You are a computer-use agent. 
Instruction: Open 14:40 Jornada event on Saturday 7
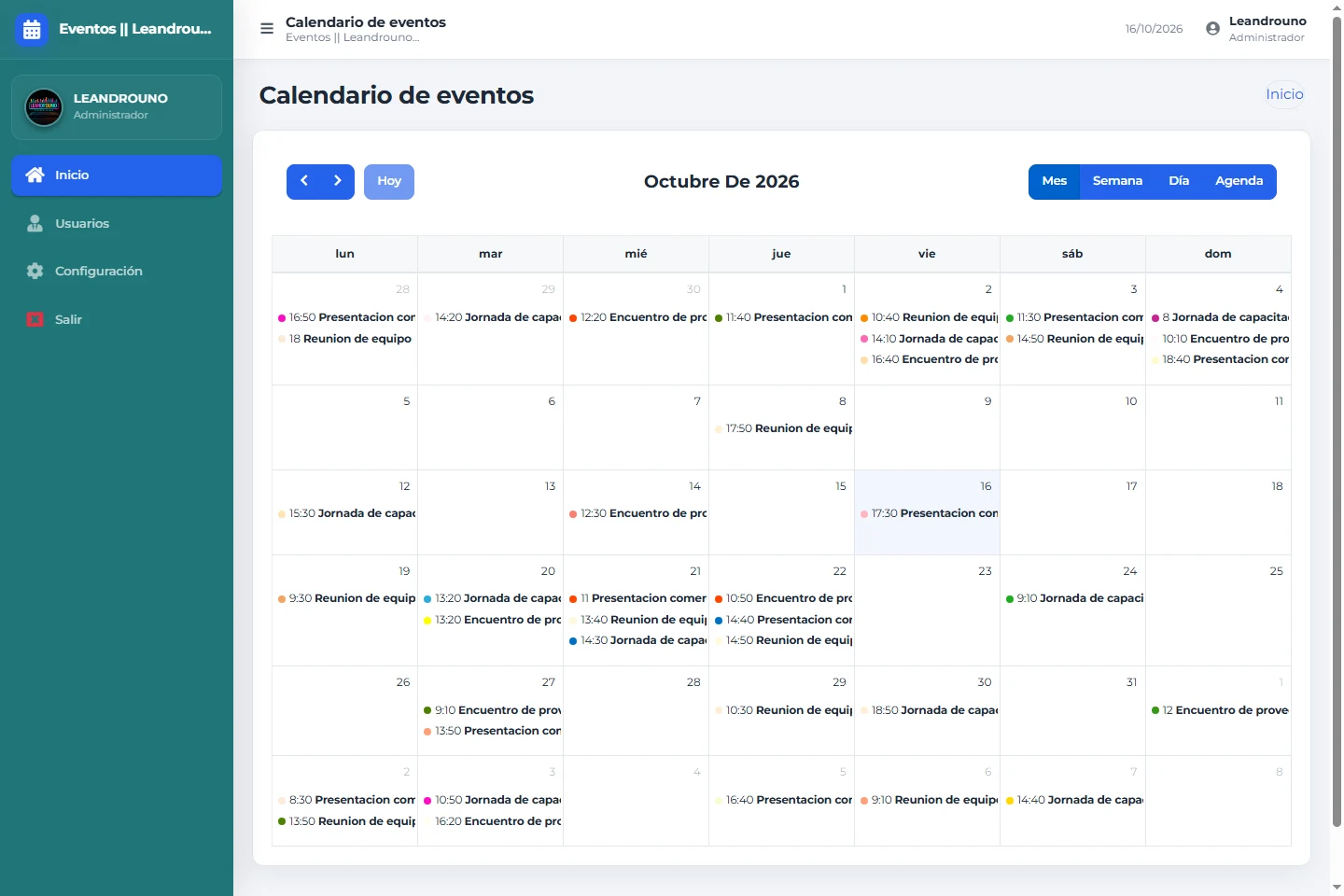pos(1073,800)
